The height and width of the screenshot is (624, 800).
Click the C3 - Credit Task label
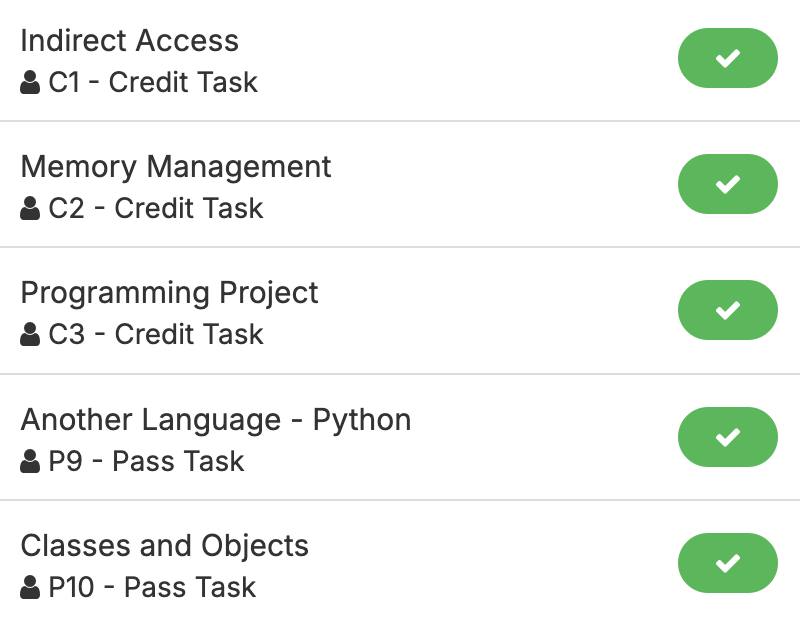click(155, 334)
